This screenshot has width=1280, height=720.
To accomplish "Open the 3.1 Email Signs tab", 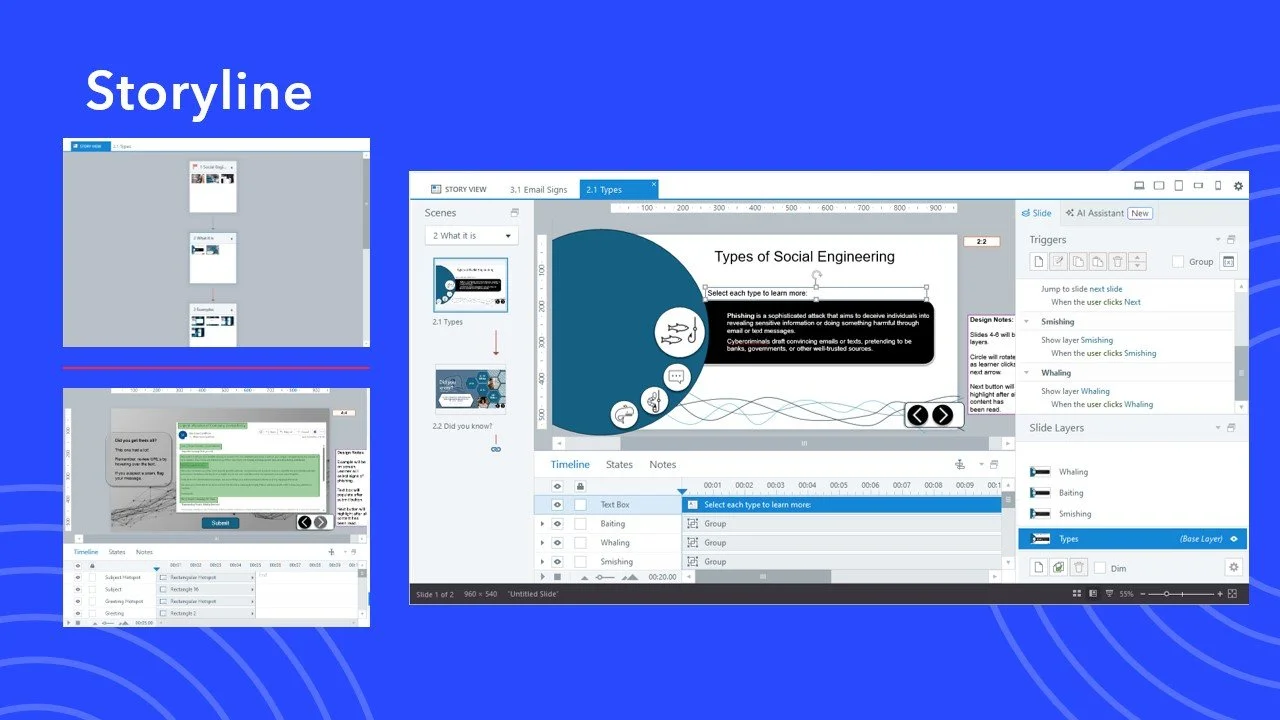I will tap(538, 189).
